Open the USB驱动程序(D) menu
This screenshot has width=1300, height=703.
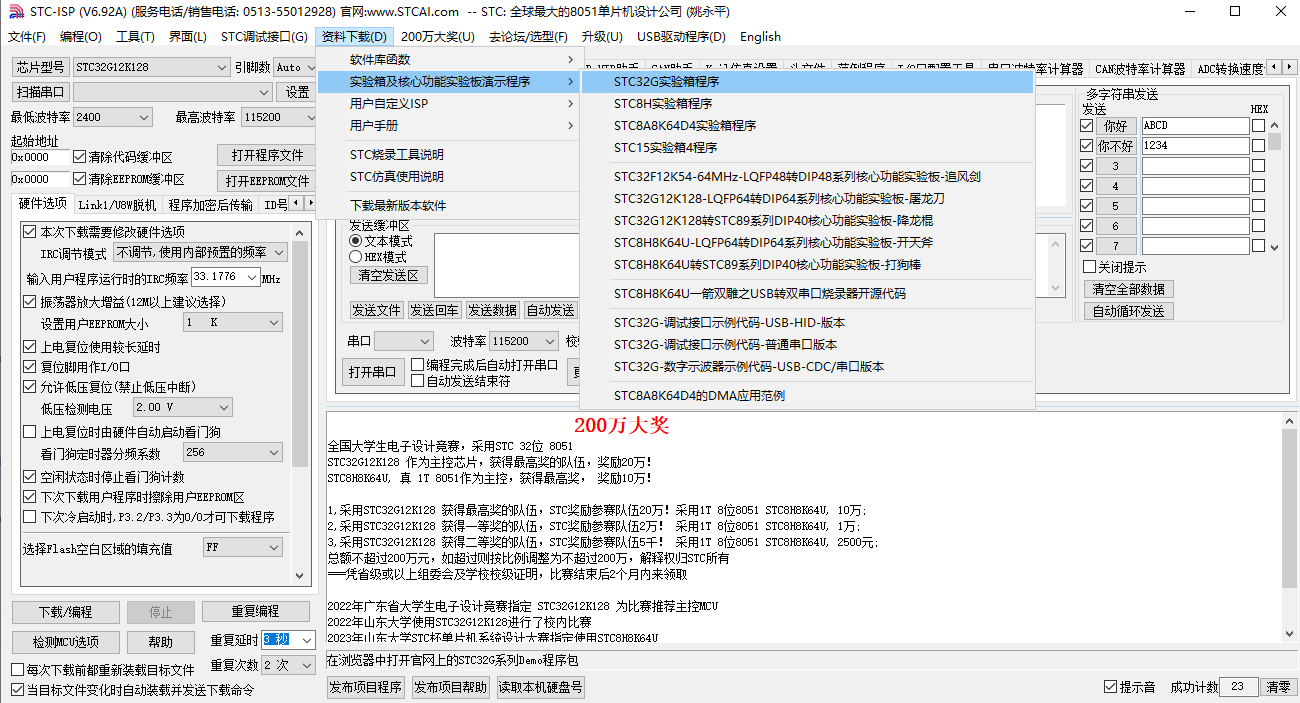click(681, 37)
